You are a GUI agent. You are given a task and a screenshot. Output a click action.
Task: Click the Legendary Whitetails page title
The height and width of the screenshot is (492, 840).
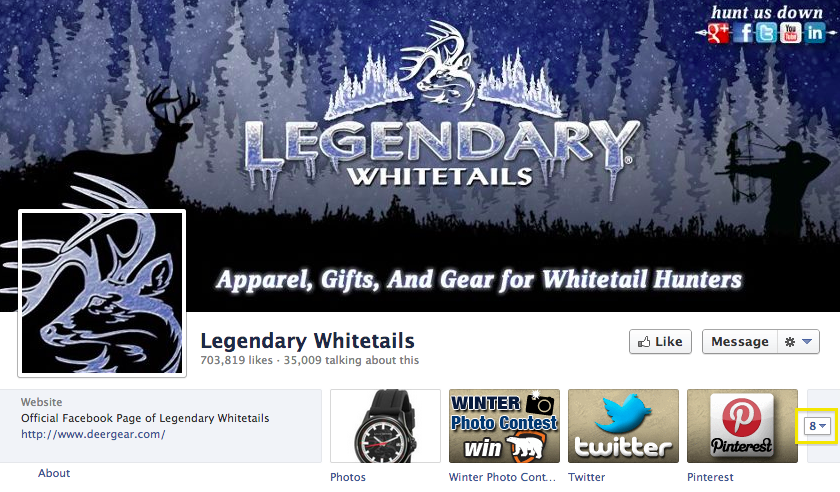pyautogui.click(x=308, y=341)
